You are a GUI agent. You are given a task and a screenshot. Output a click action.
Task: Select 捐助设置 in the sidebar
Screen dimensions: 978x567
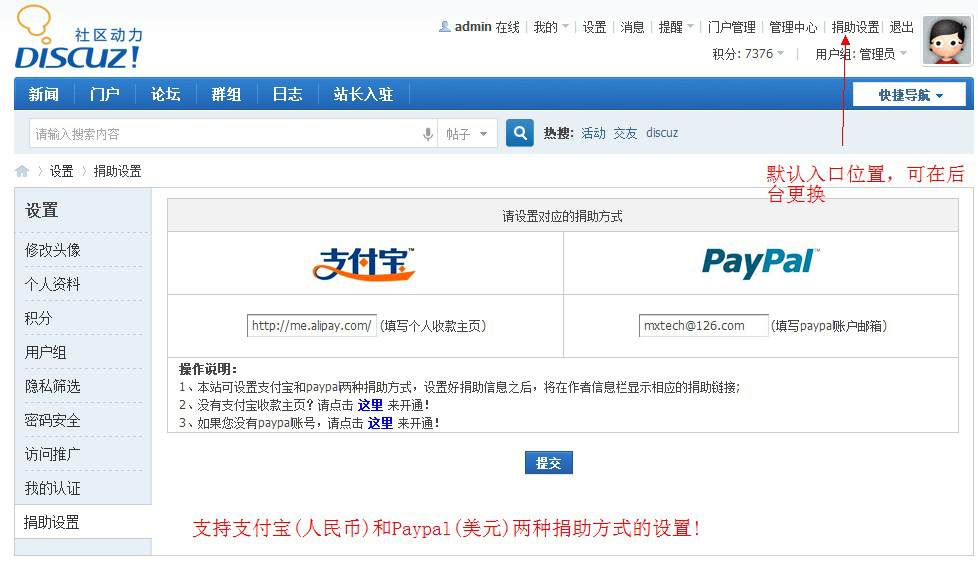(x=51, y=522)
